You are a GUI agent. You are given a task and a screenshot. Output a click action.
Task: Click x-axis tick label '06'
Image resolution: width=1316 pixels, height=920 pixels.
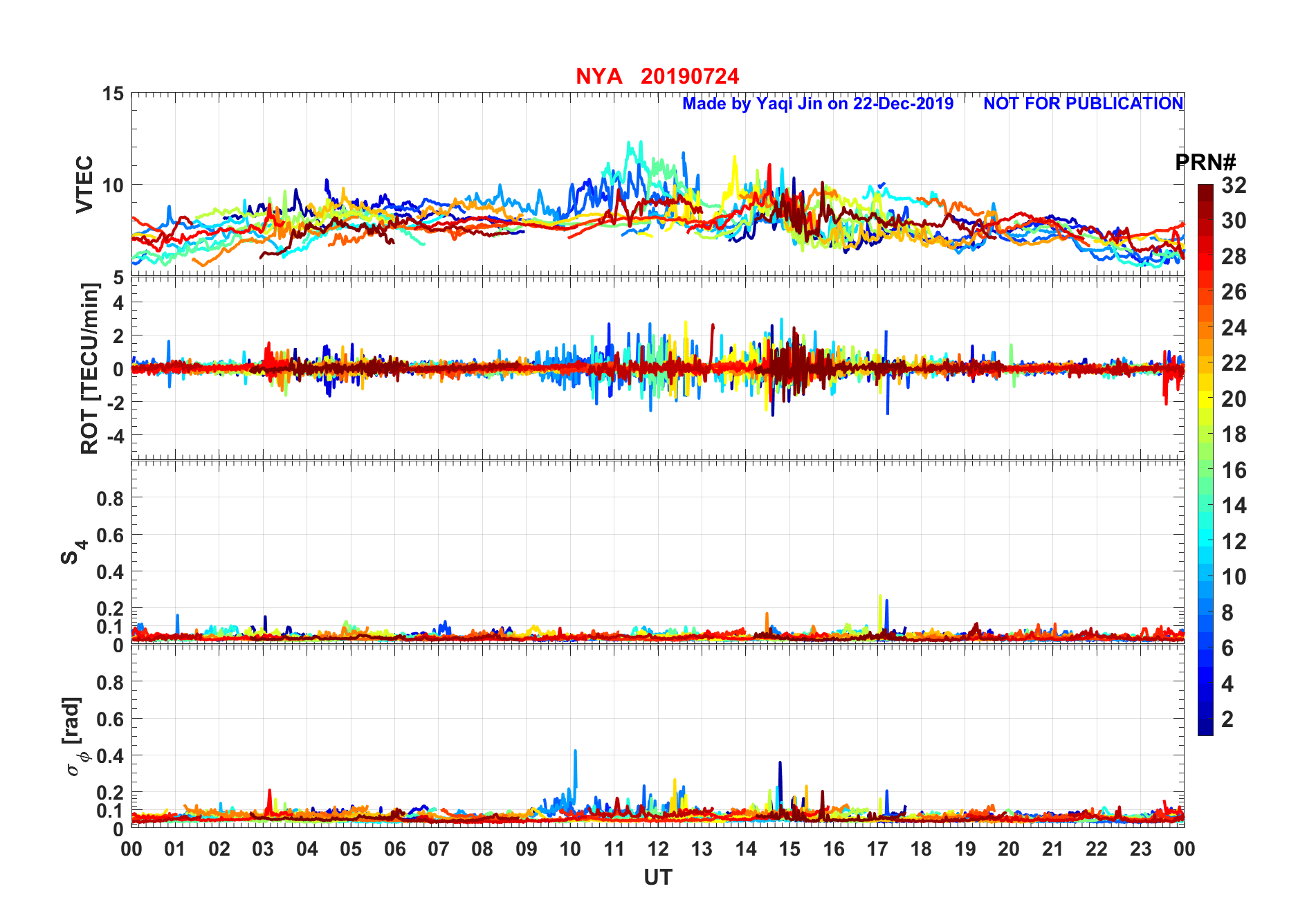[395, 849]
